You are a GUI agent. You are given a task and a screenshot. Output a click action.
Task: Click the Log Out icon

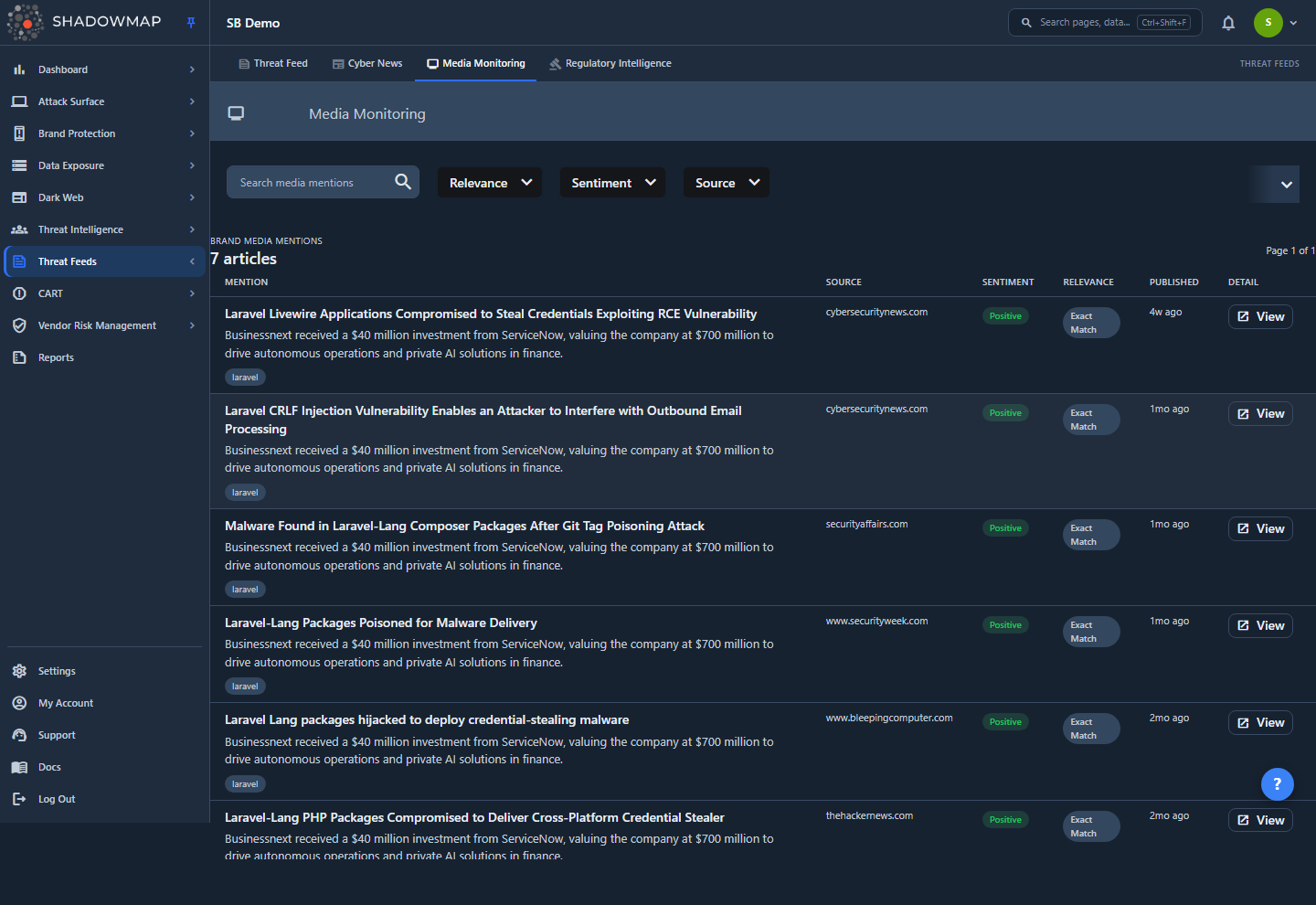point(19,799)
